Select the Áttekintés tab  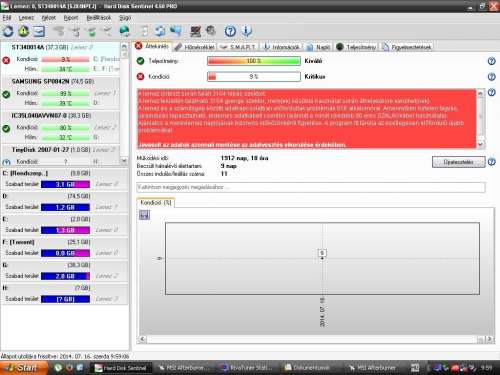click(152, 46)
